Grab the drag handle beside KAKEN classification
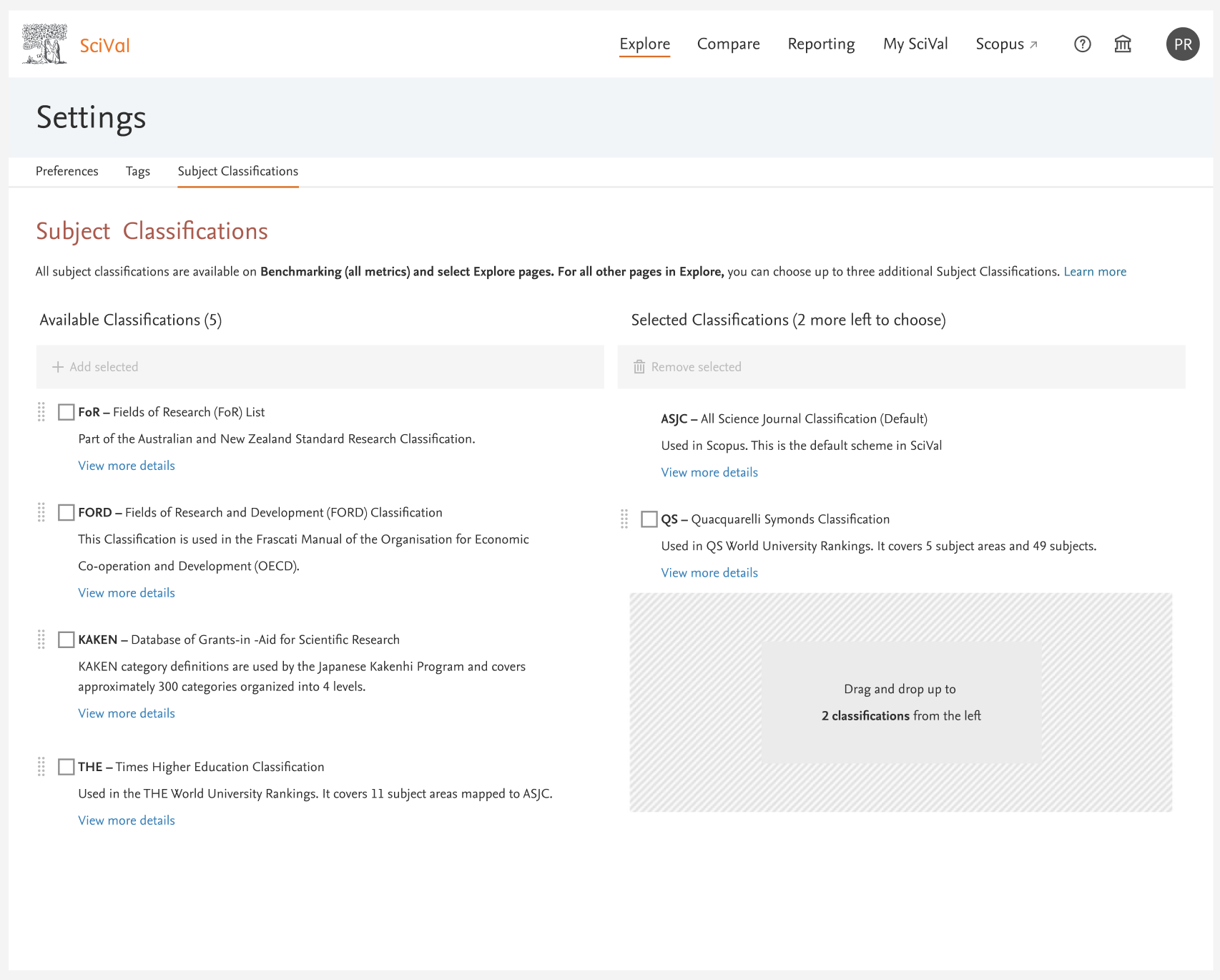The width and height of the screenshot is (1220, 980). (x=41, y=640)
